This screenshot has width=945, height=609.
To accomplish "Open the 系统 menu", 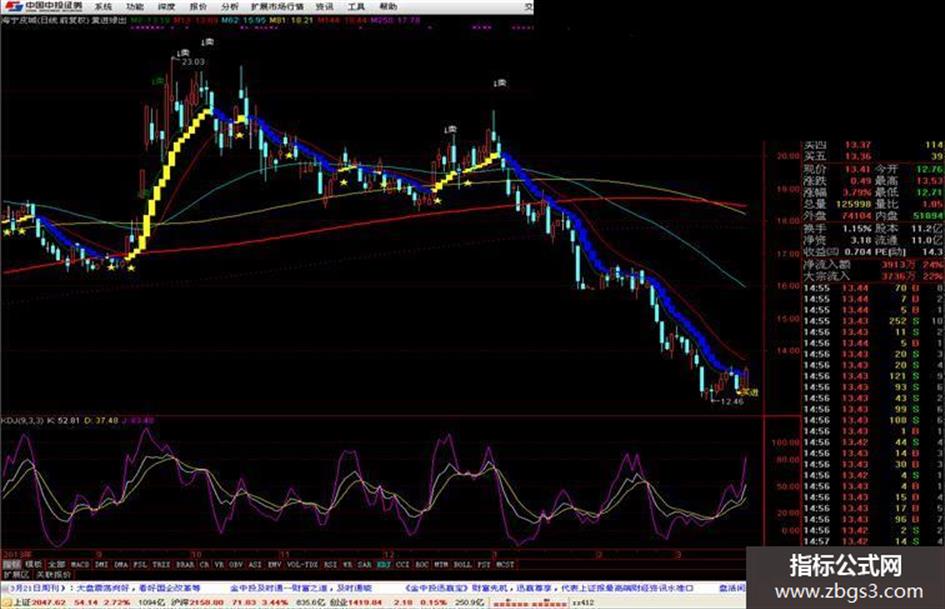I will coord(103,7).
